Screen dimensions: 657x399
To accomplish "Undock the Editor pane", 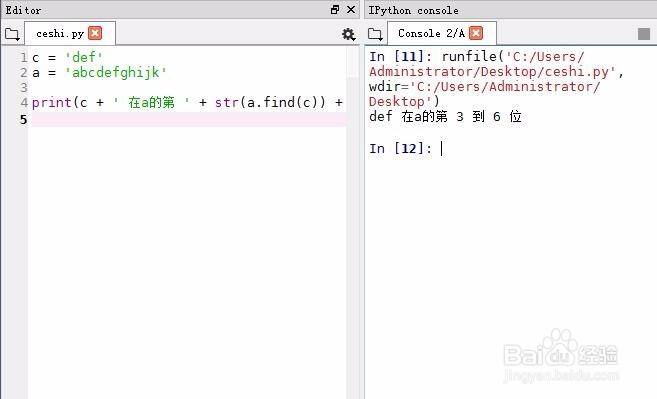I will point(335,9).
